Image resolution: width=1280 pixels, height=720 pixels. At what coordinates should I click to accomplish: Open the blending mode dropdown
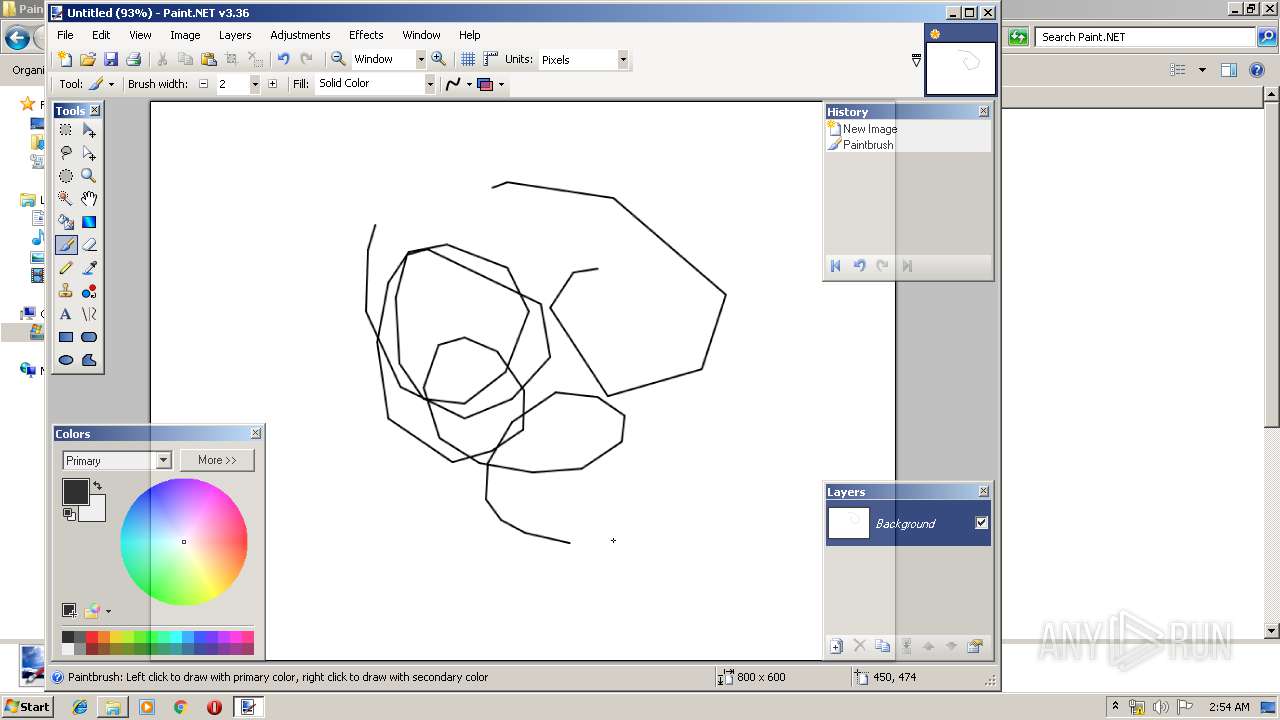[490, 84]
